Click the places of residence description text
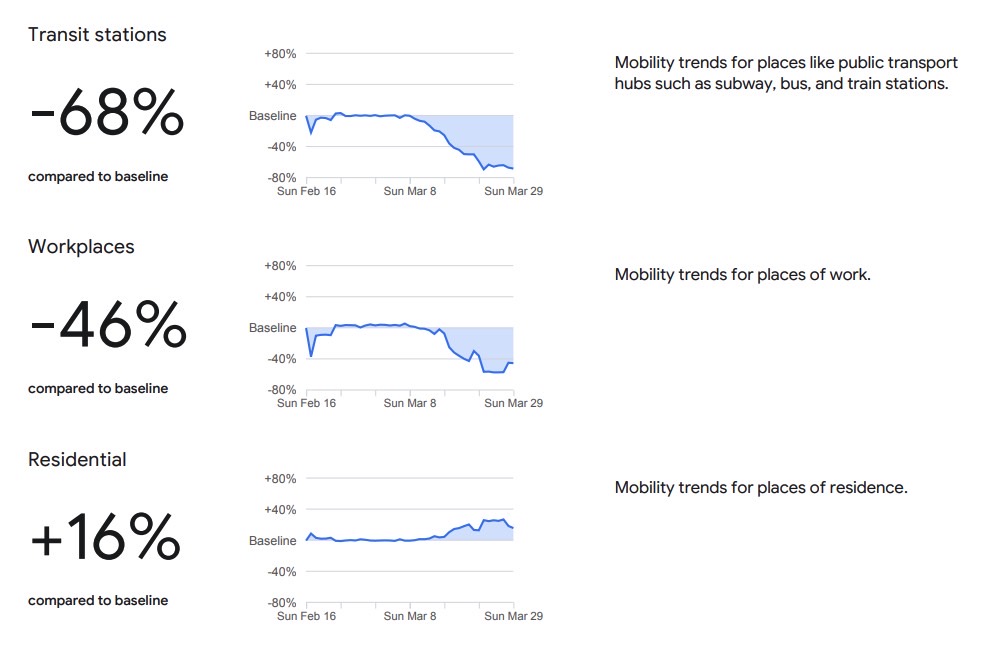This screenshot has height=650, width=1000. pos(761,487)
